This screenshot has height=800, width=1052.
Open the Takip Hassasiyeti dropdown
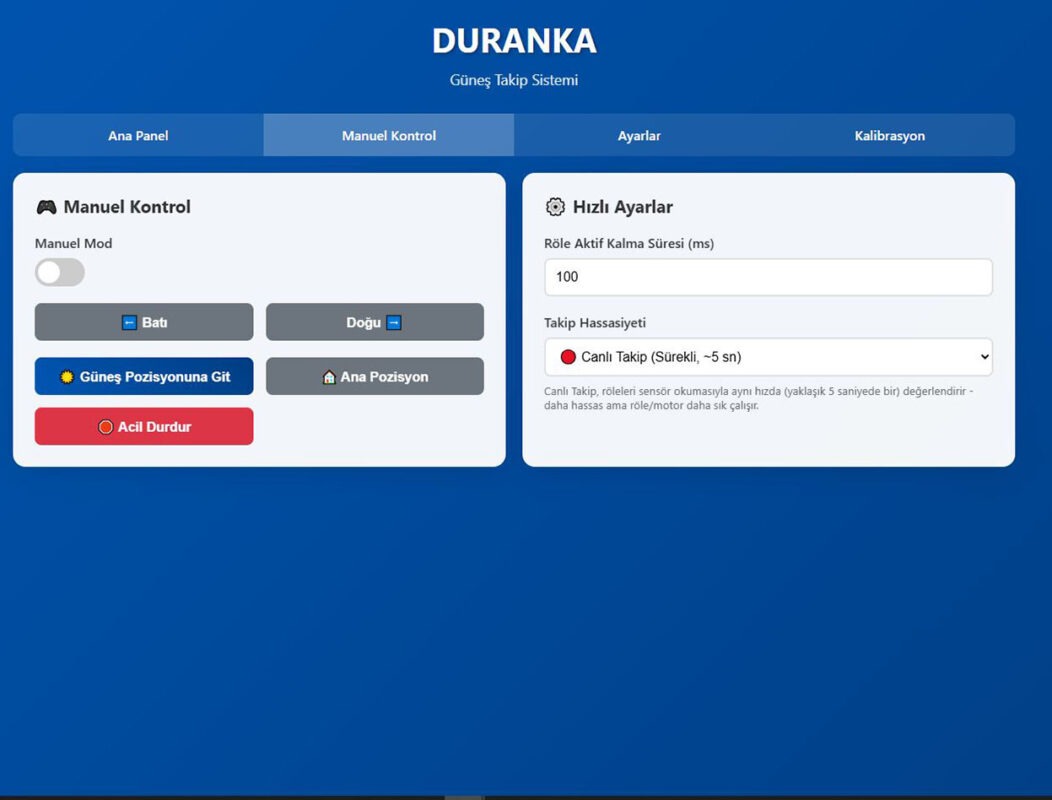(768, 357)
